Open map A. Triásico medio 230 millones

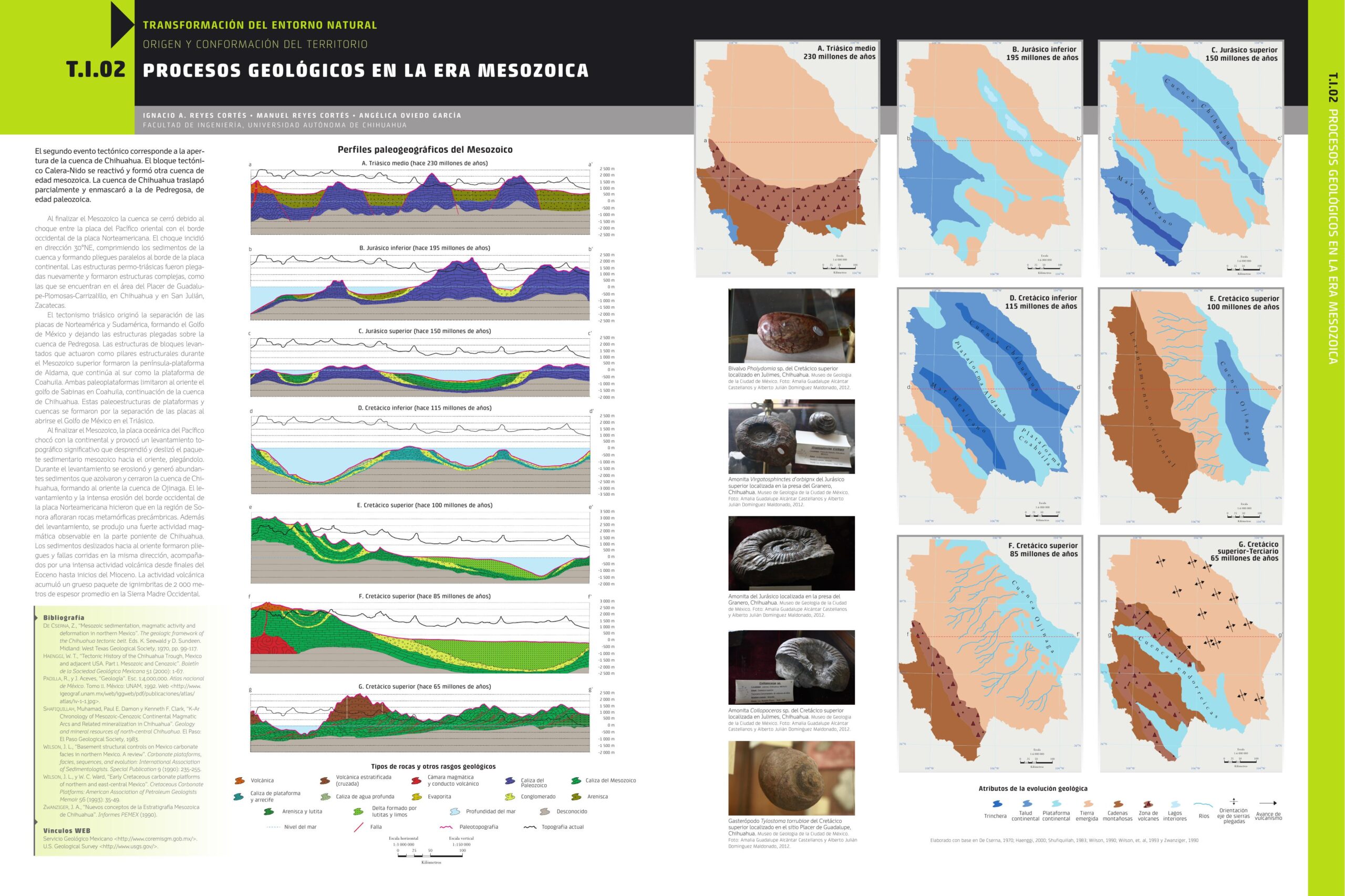pyautogui.click(x=787, y=159)
